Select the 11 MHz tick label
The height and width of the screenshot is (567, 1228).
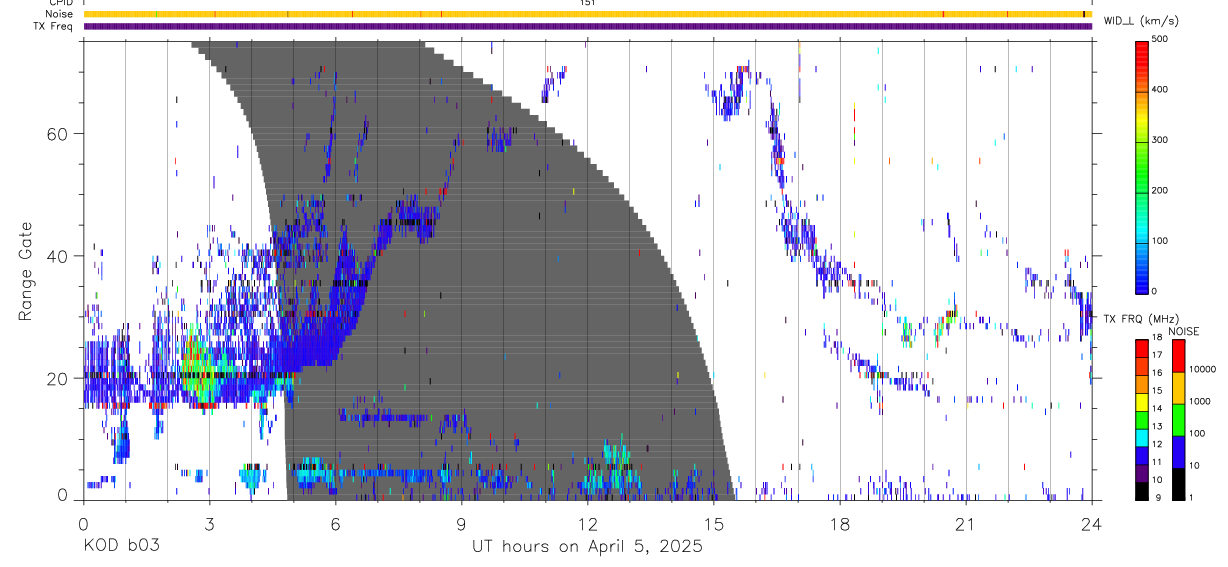pyautogui.click(x=1158, y=462)
